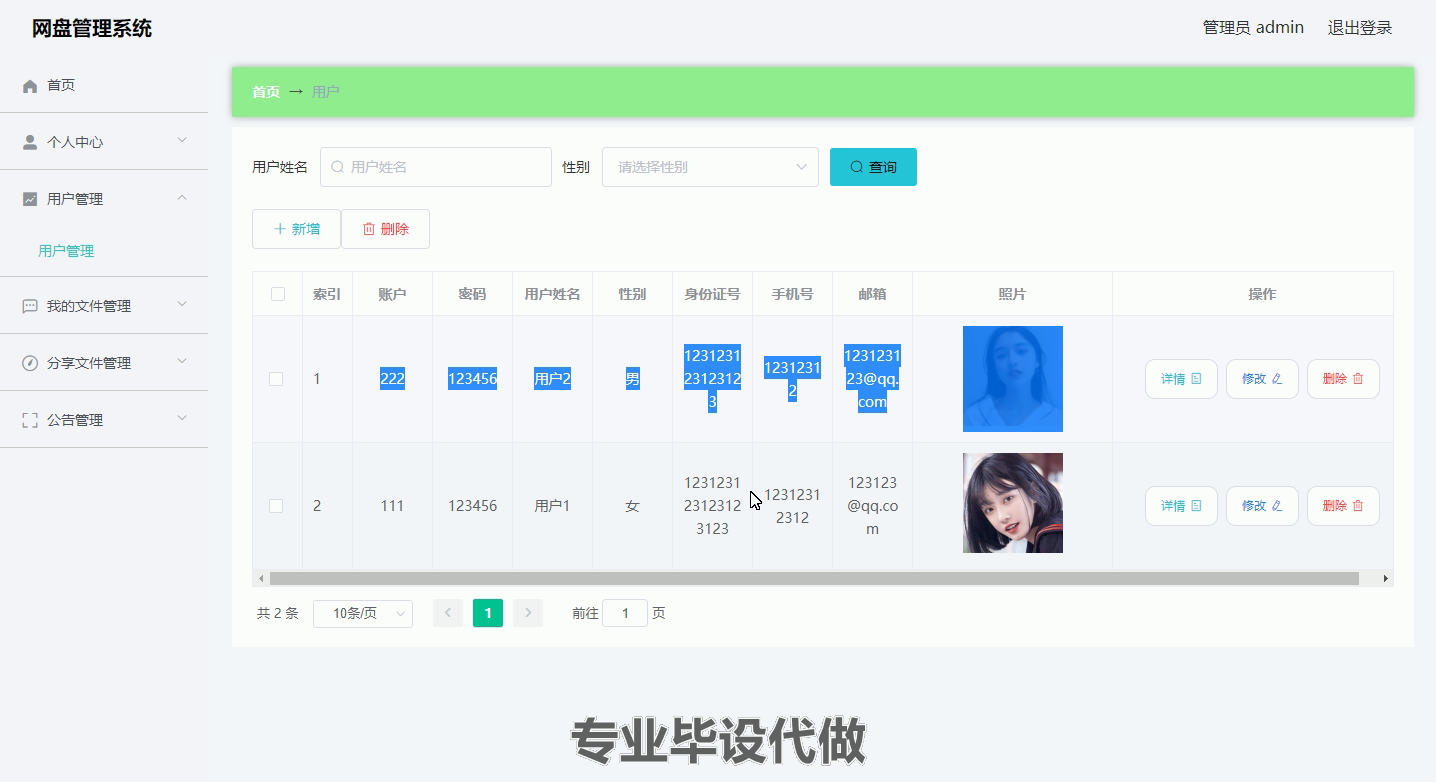Click left arrow of horizontal table scrollbar
The width and height of the screenshot is (1436, 782).
coord(261,578)
